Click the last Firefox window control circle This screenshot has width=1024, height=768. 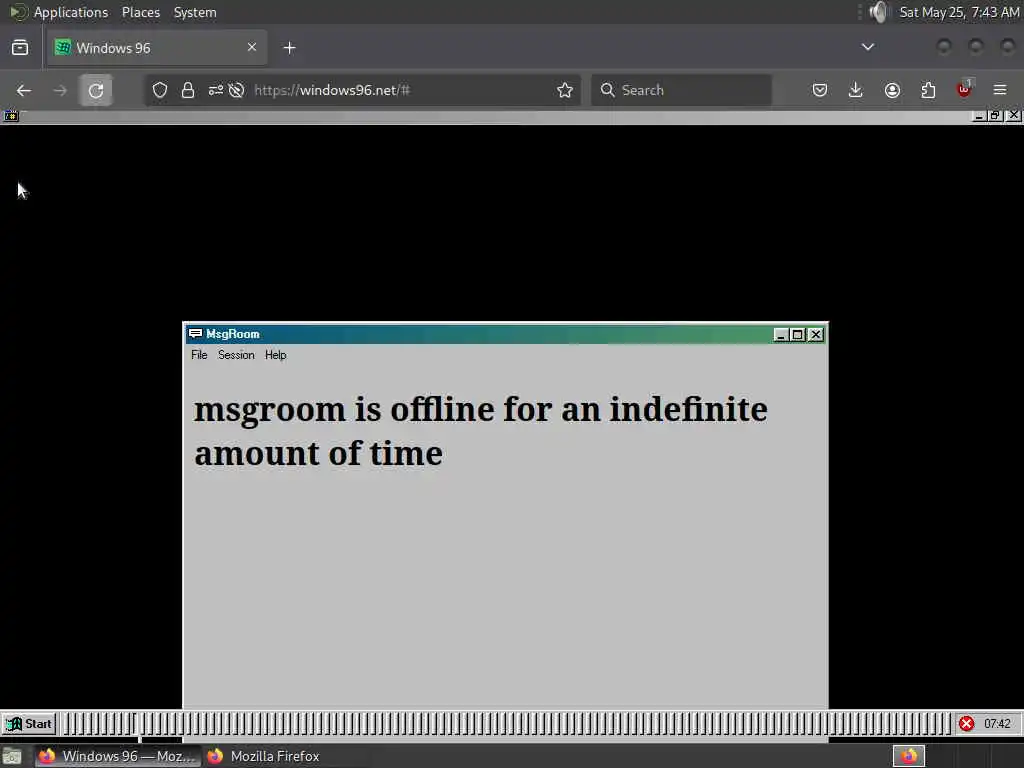click(x=1008, y=46)
